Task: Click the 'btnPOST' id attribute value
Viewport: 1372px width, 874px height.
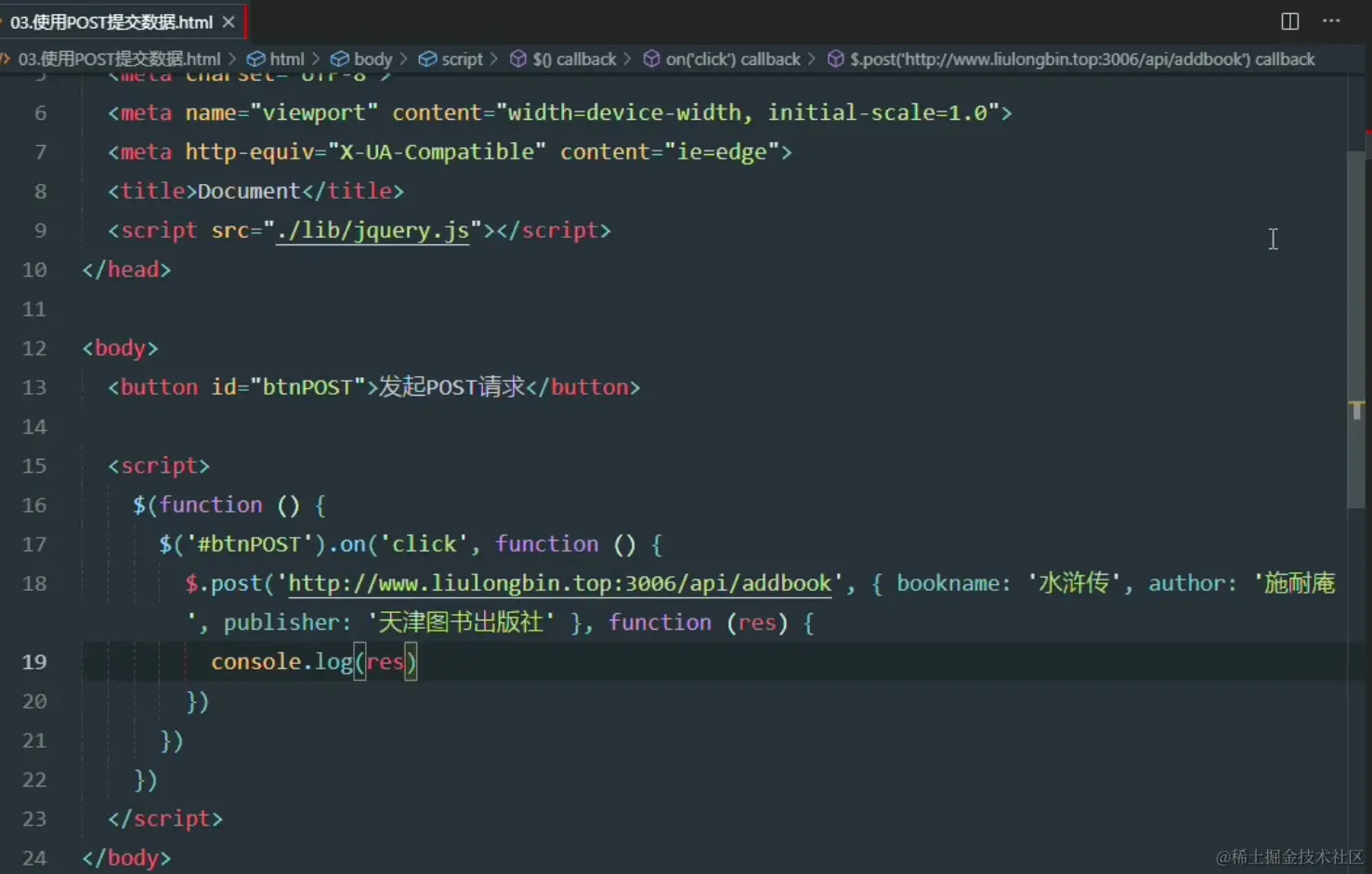Action: pyautogui.click(x=307, y=386)
